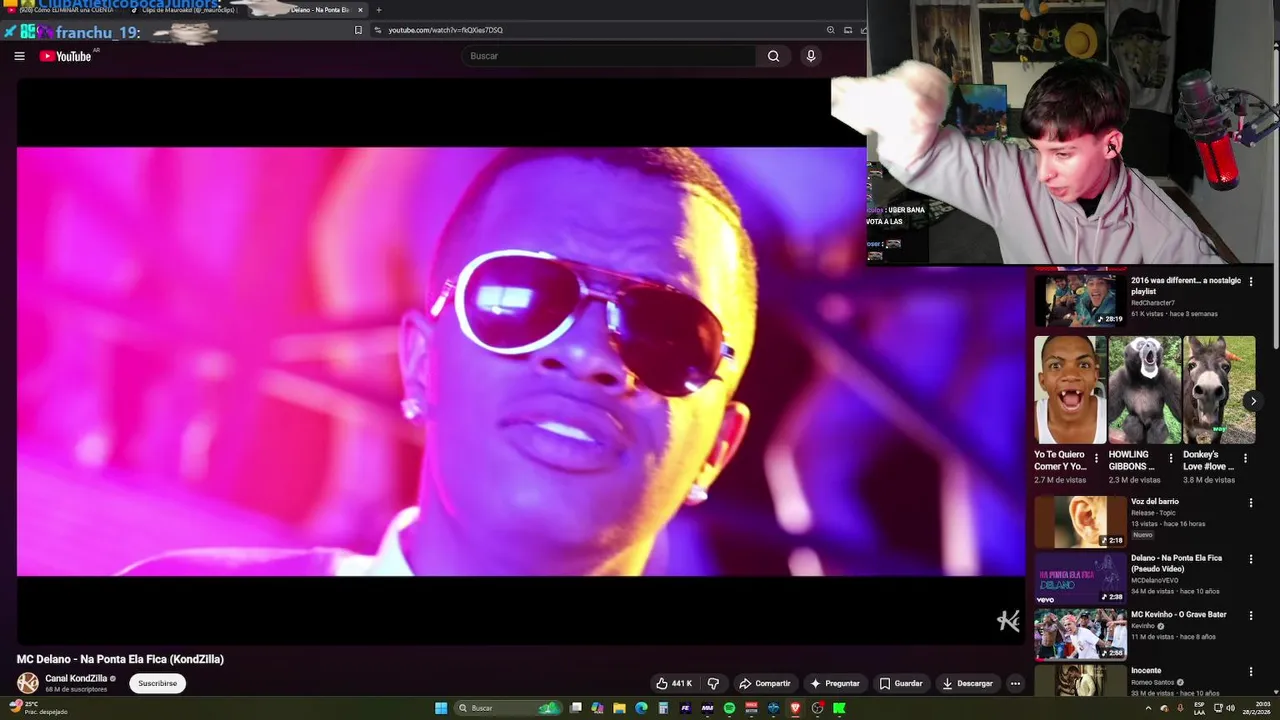Open Spotify from the taskbar
The height and width of the screenshot is (720, 1280).
click(x=729, y=708)
